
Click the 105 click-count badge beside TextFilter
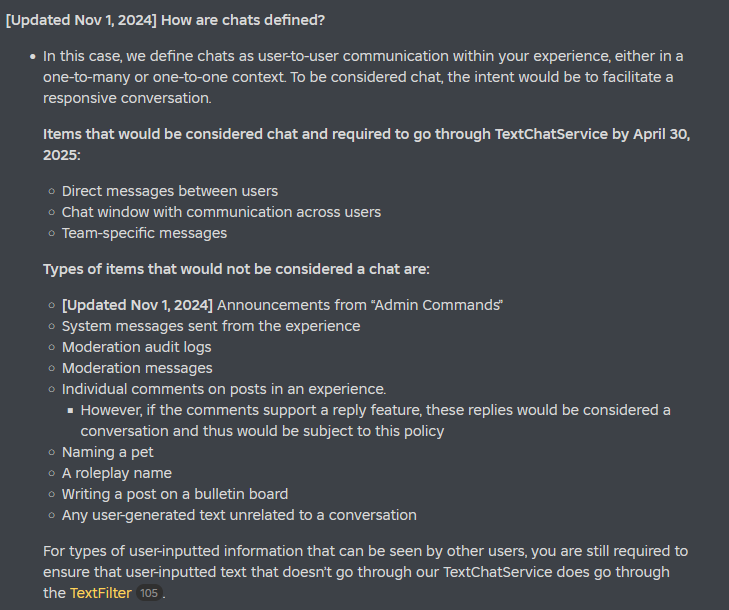(149, 593)
